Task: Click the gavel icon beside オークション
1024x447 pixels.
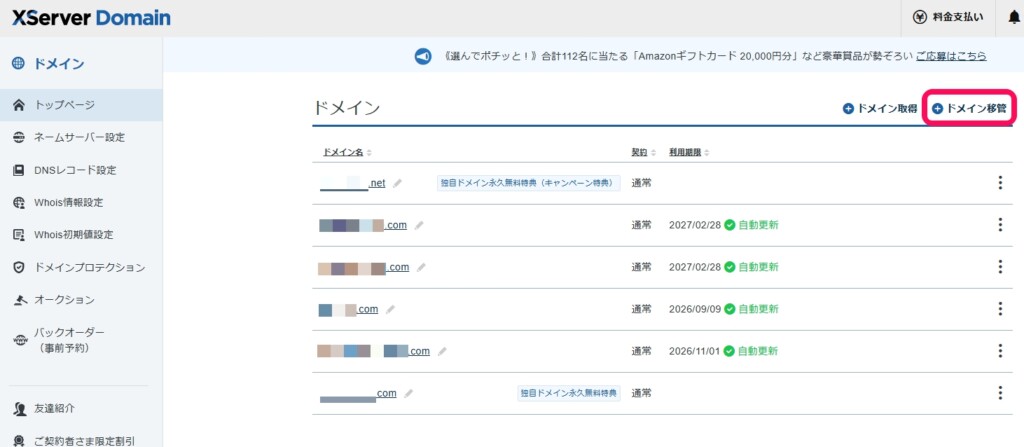Action: coord(19,300)
